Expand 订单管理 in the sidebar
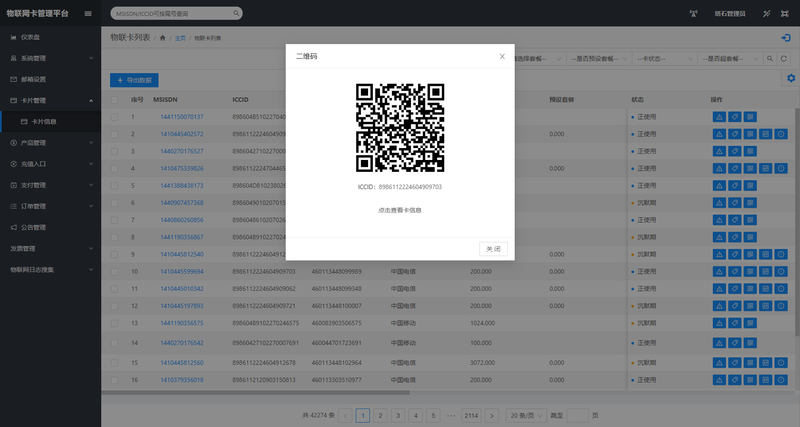 pos(51,206)
